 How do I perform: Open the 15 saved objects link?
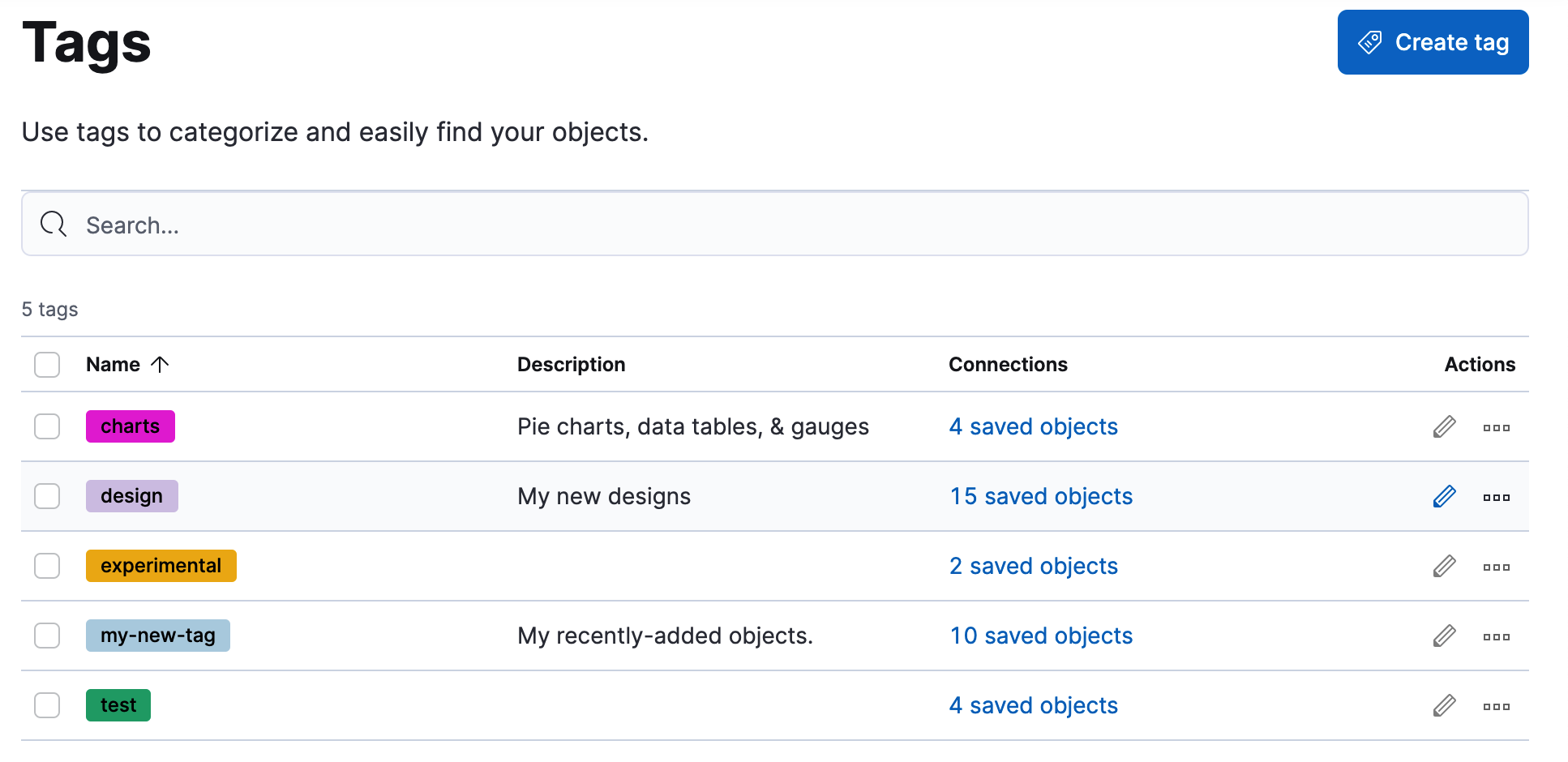click(x=1041, y=496)
